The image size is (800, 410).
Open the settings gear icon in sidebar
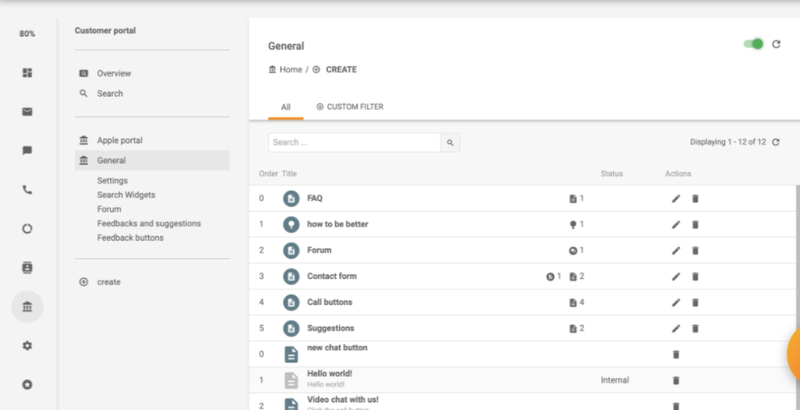tap(27, 345)
